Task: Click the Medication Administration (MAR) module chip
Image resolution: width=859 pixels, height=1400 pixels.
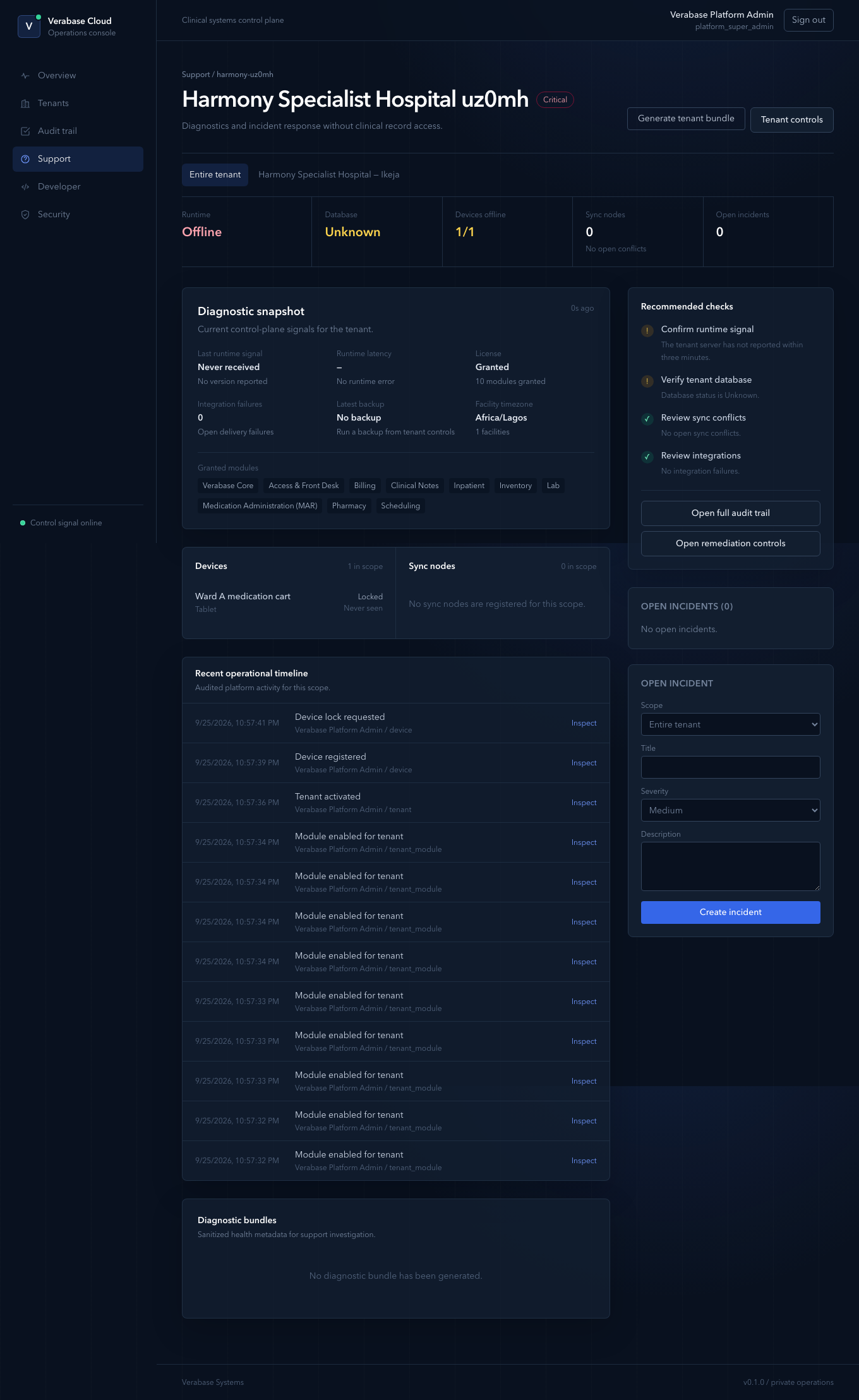Action: tap(260, 506)
